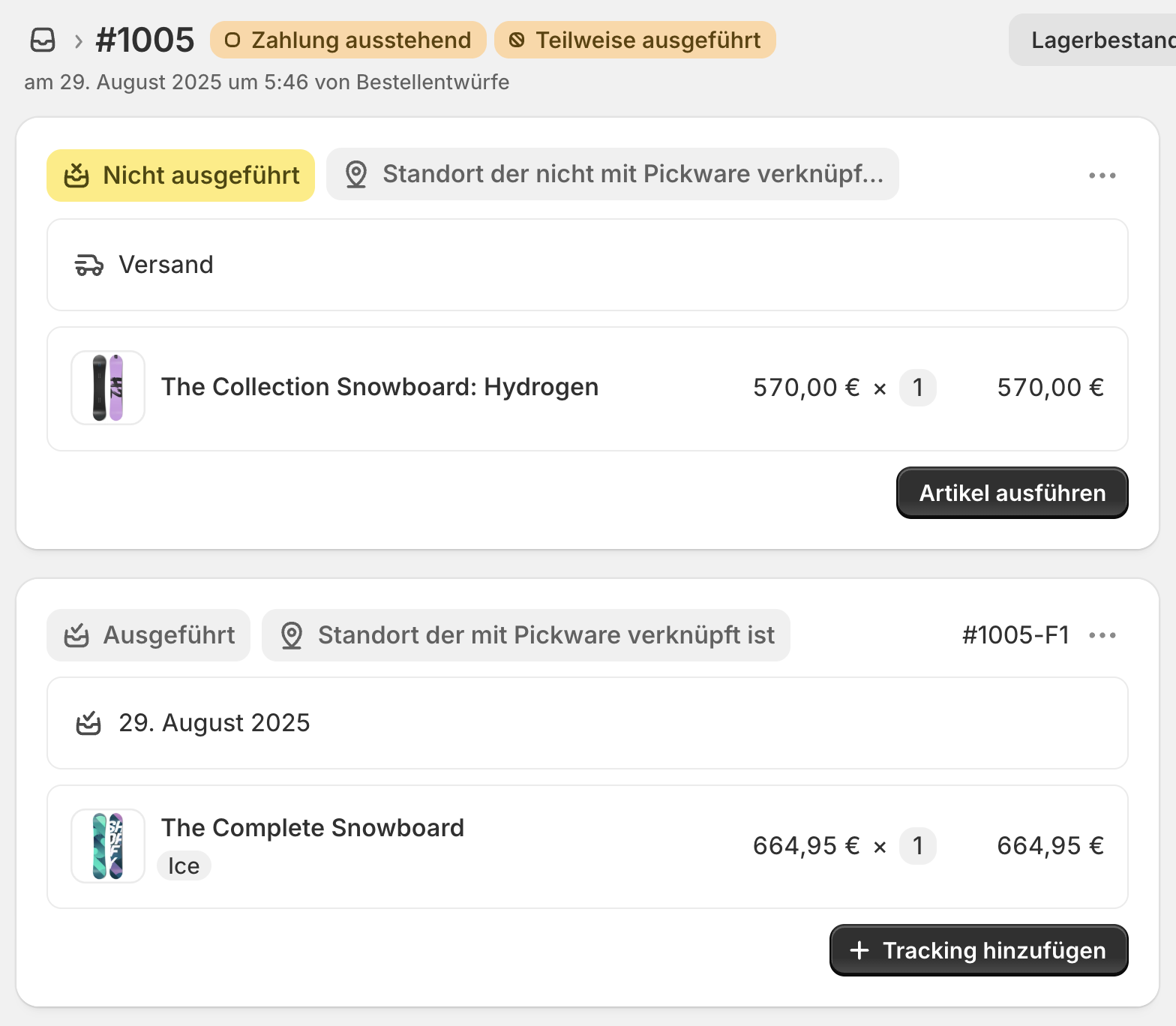This screenshot has height=1026, width=1176.
Task: Click the breadcrumb chevron before #1005
Action: click(x=78, y=40)
